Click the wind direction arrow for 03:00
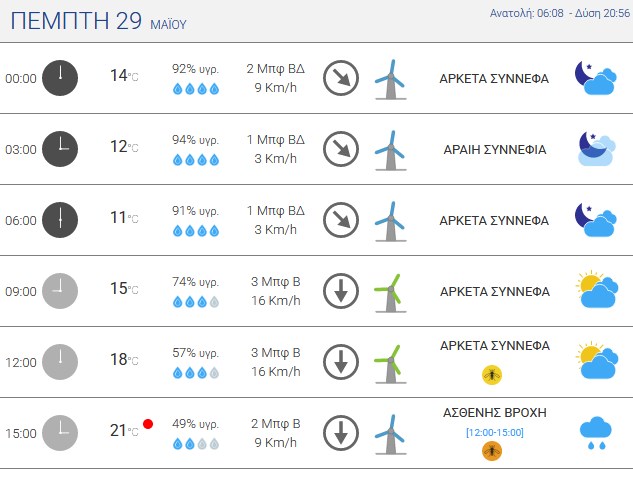This screenshot has height=479, width=633. (x=341, y=149)
